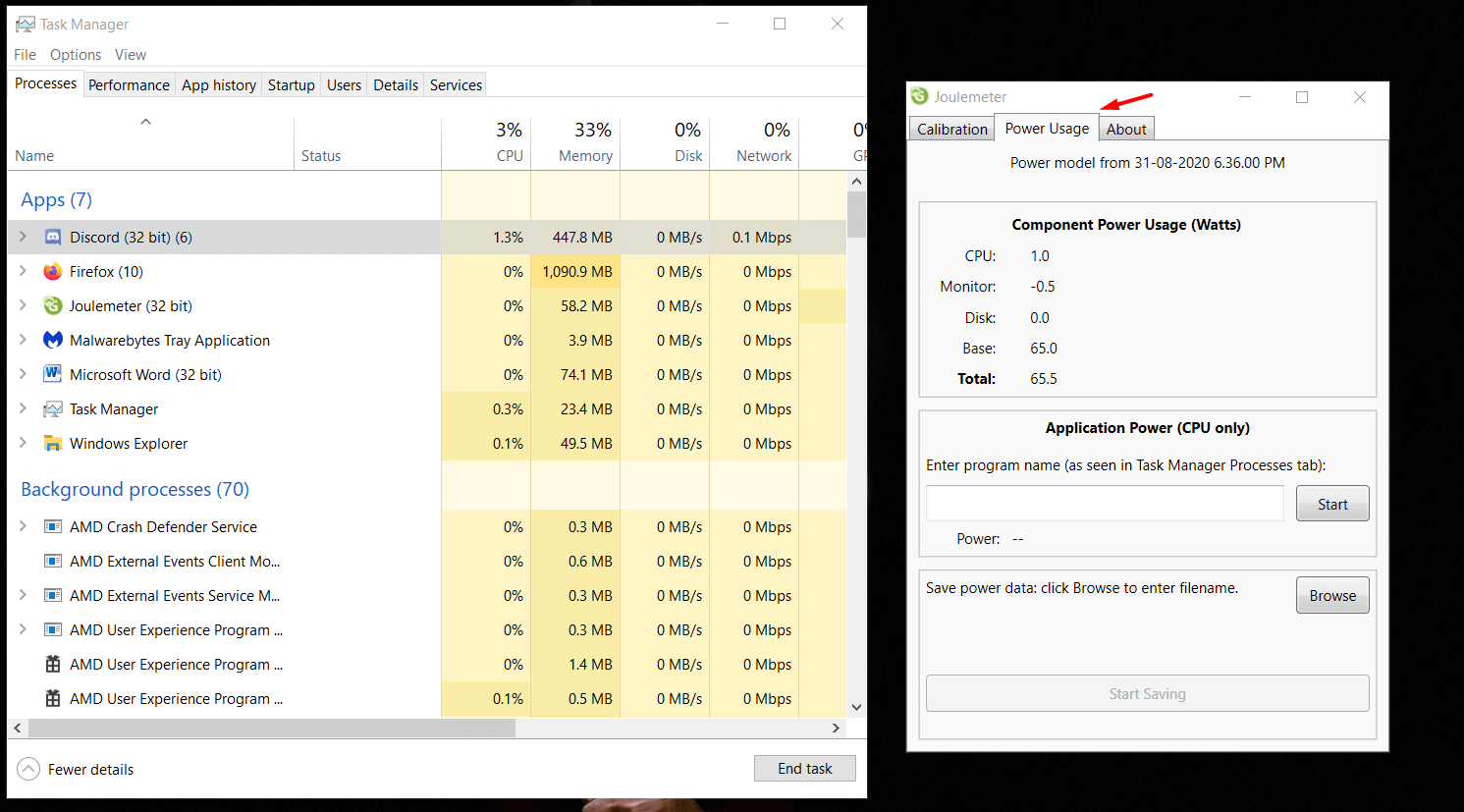Click the Task Manager title bar icon

click(x=25, y=25)
